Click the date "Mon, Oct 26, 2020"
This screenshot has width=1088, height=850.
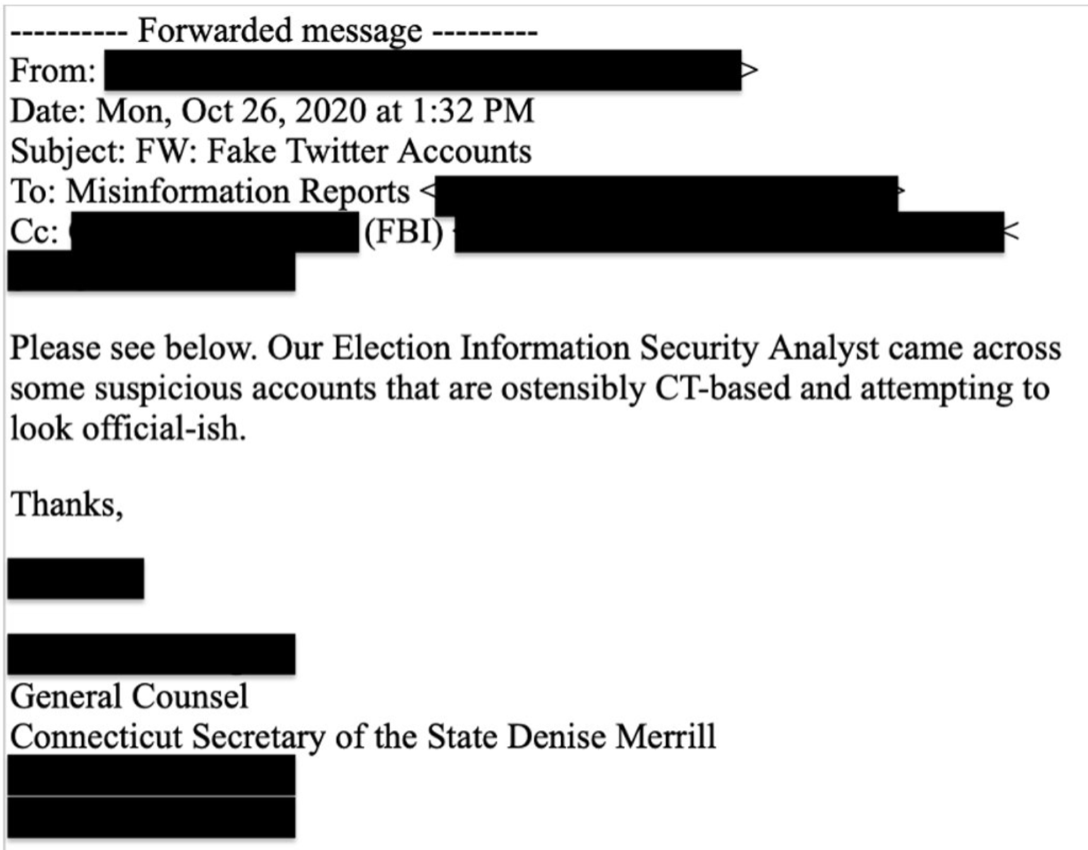tap(220, 111)
